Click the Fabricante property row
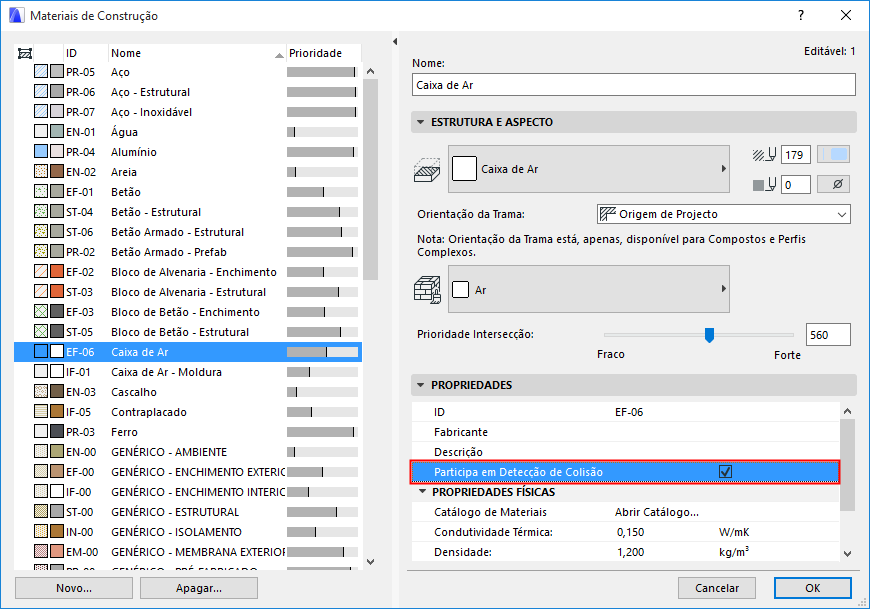The height and width of the screenshot is (609, 870). click(x=626, y=432)
